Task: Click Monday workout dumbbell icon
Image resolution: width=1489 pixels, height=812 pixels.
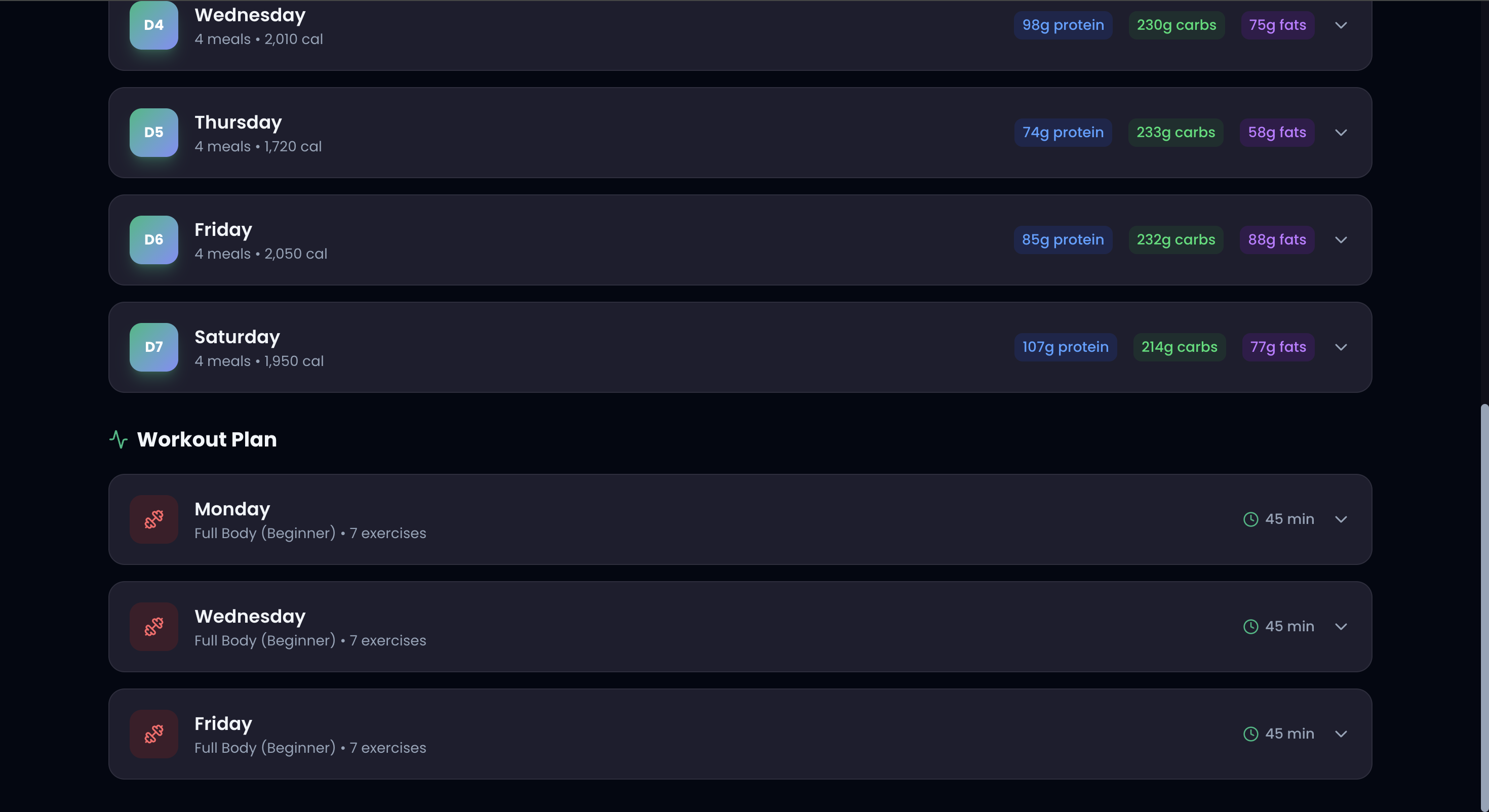Action: [154, 519]
